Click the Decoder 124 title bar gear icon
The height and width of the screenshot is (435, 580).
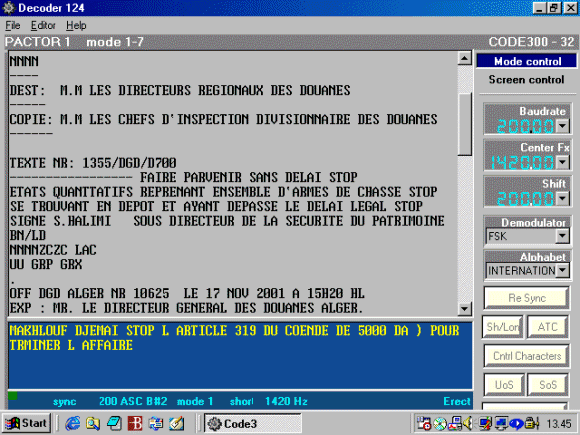pos(8,7)
